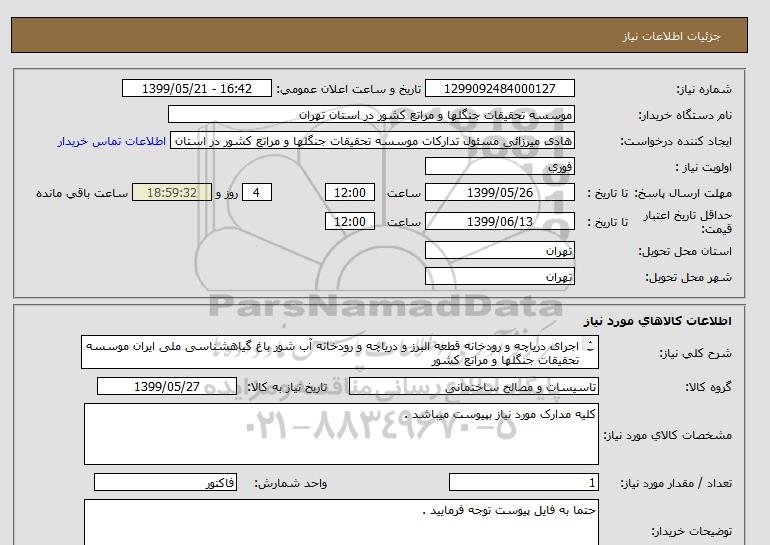Click the label تاریخ و ساعت اعلان عمومی
The width and height of the screenshot is (770, 545).
pyautogui.click(x=349, y=89)
